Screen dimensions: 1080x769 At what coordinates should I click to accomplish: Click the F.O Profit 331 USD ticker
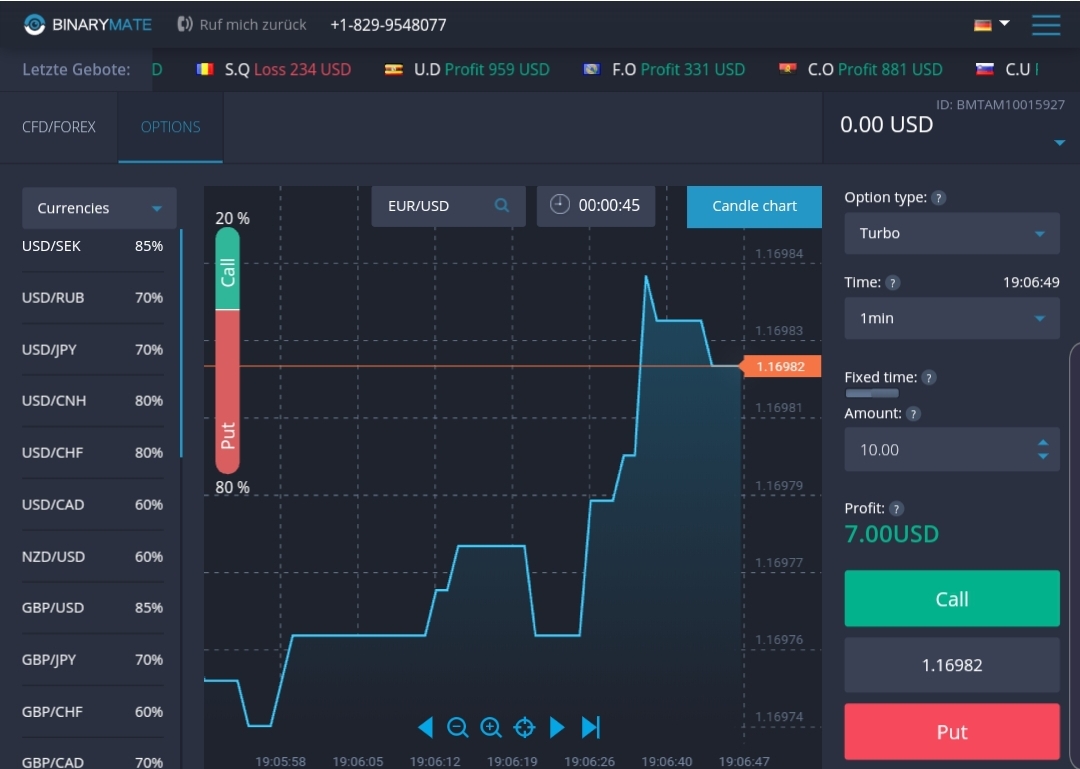pos(664,70)
